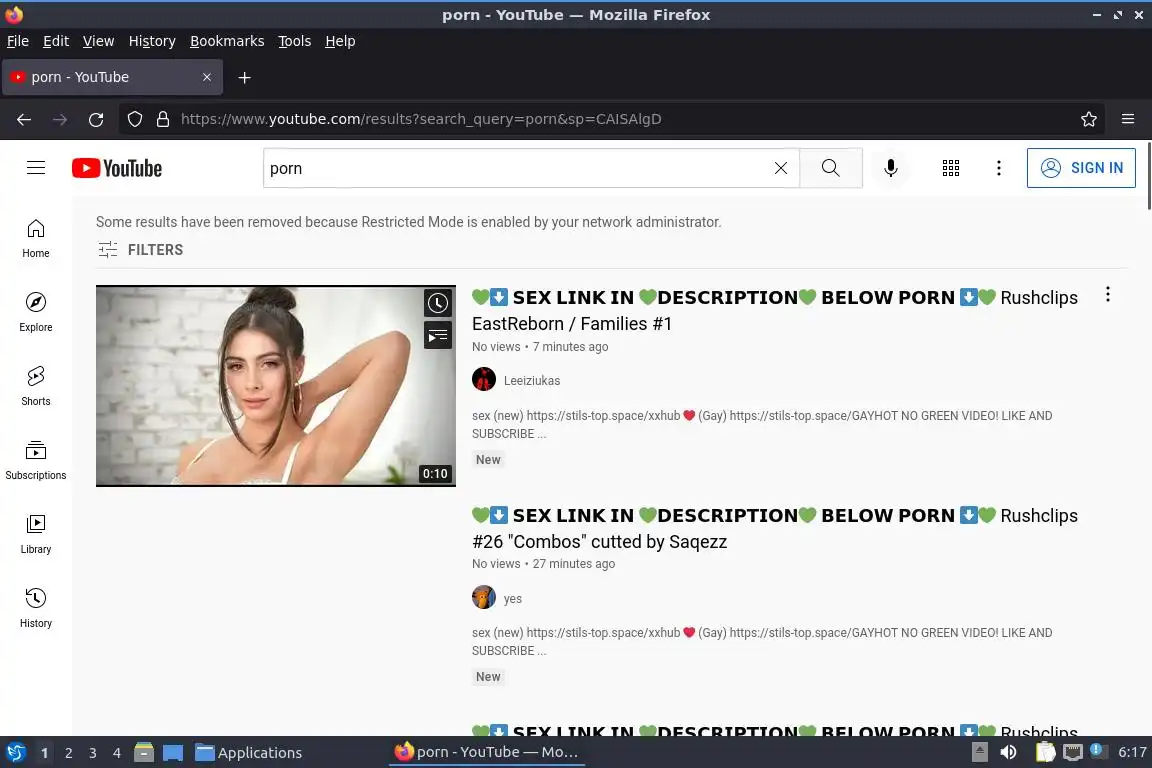Click the Watch later clock icon on thumbnail
Screen dimensions: 1152x768
coord(438,303)
